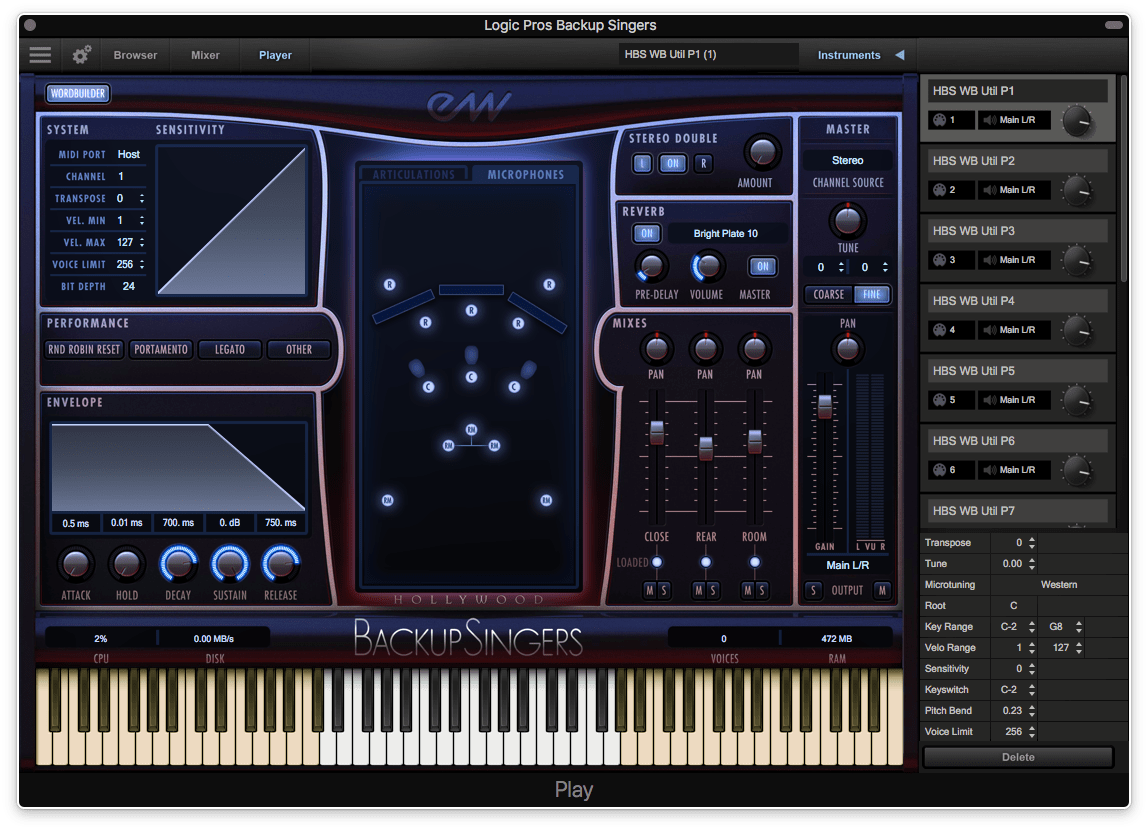Click the Master Gain fader

click(x=825, y=405)
